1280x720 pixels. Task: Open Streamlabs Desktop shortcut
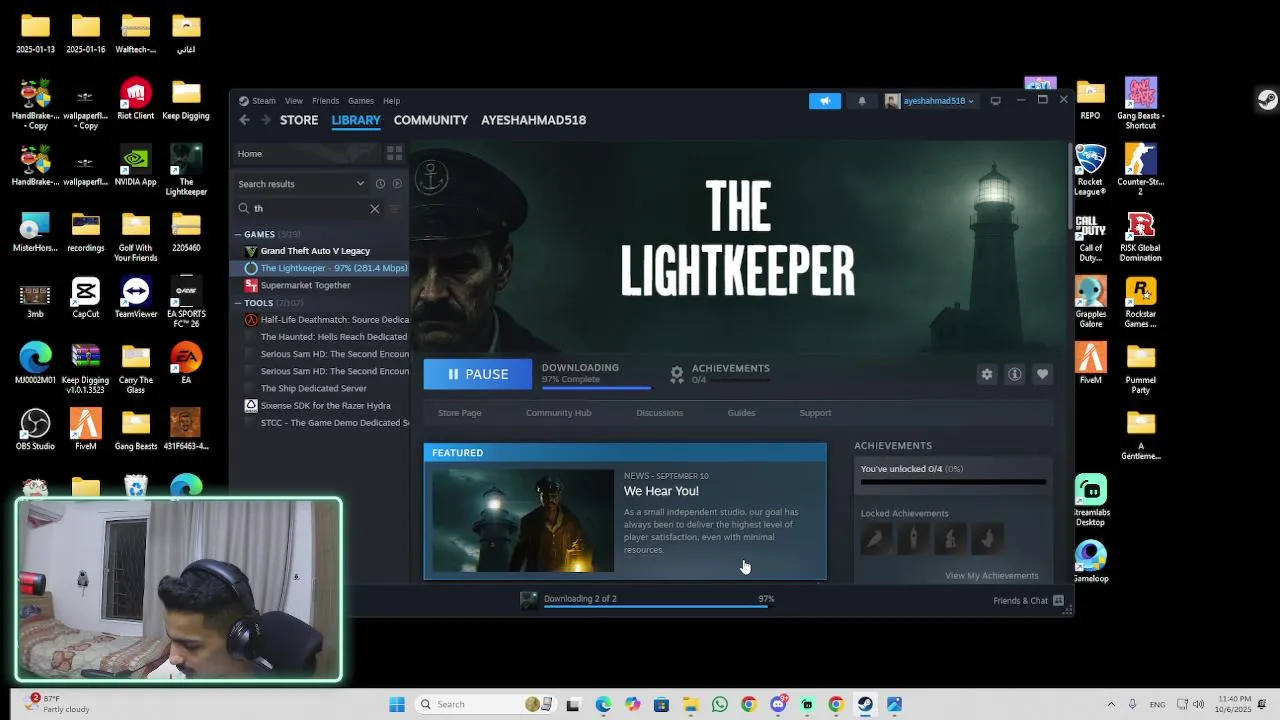(x=1090, y=501)
